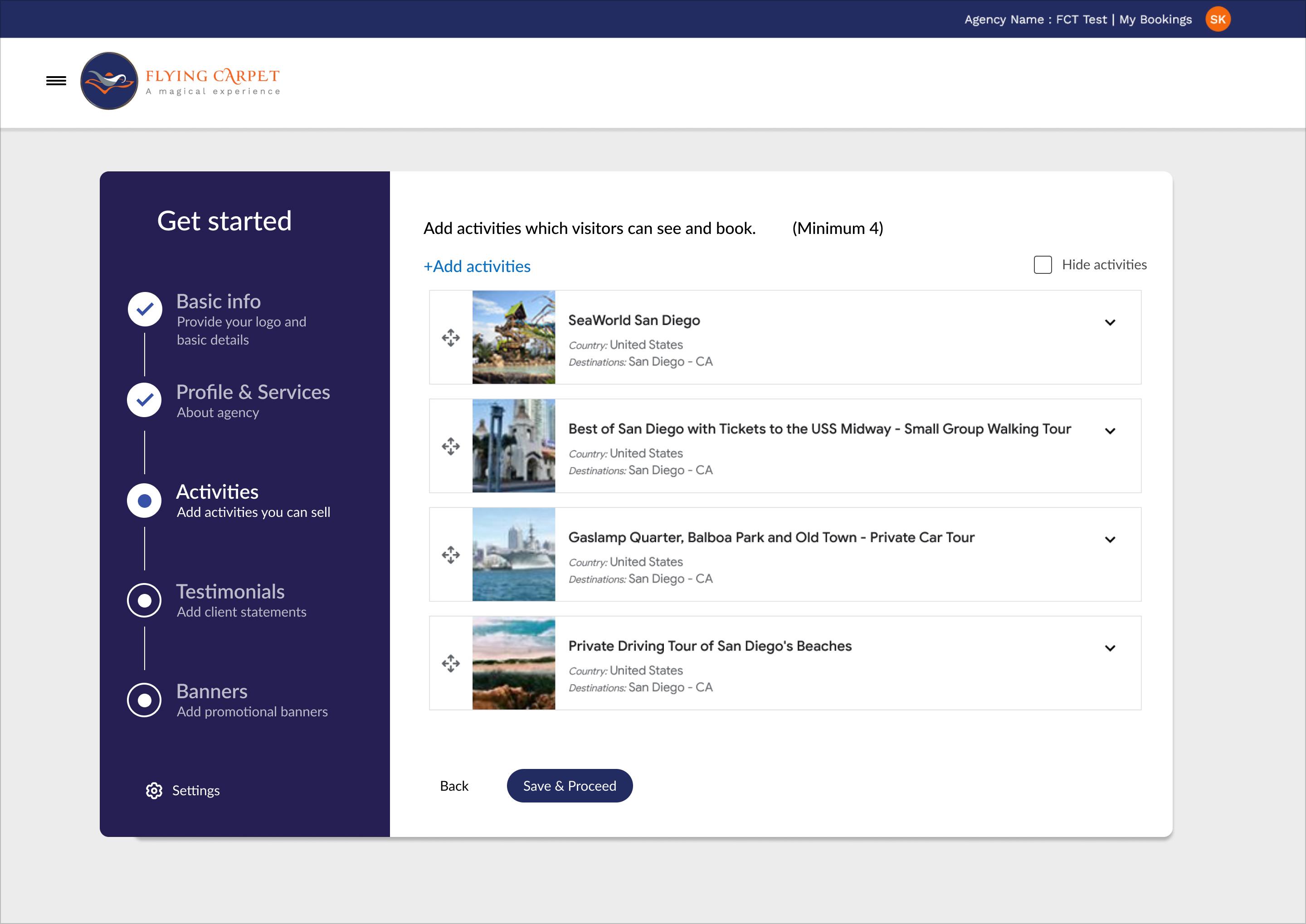Expand the USS Midway walking tour details
The width and height of the screenshot is (1306, 924).
pyautogui.click(x=1110, y=431)
